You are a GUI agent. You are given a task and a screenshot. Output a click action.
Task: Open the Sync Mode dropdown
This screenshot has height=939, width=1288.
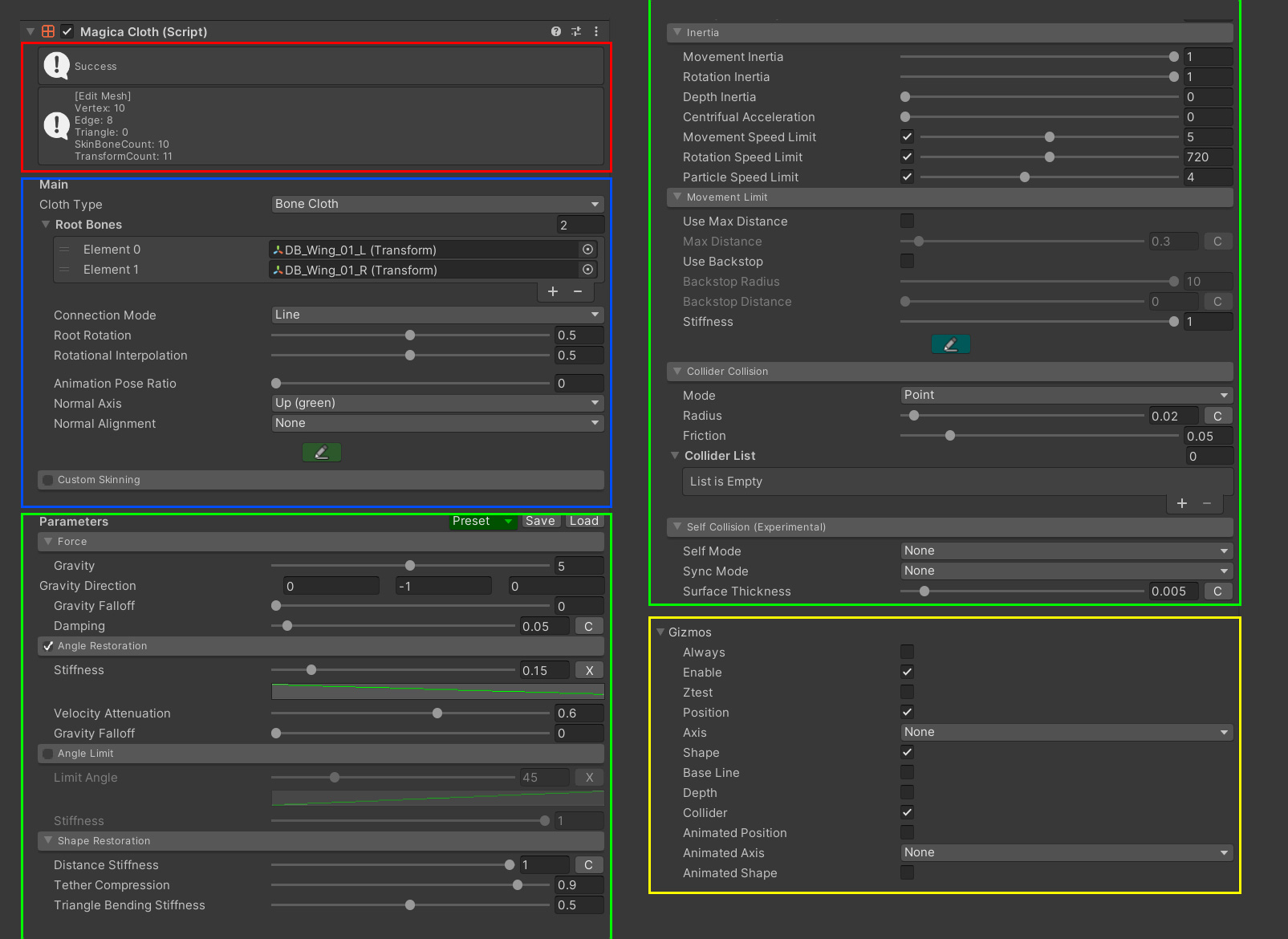tap(1067, 571)
